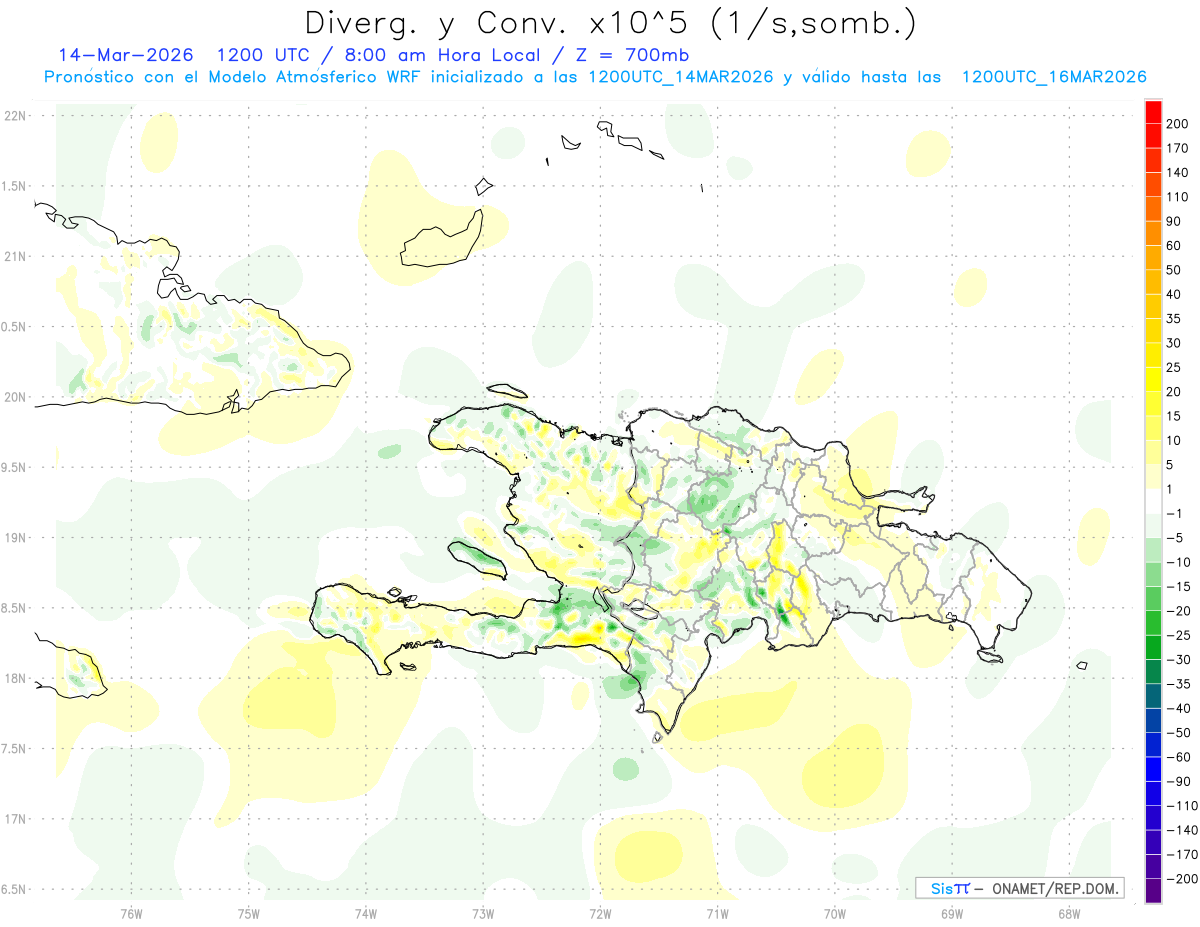The image size is (1200, 927).
Task: Click the "17N" latitude label
Action: [x=15, y=819]
